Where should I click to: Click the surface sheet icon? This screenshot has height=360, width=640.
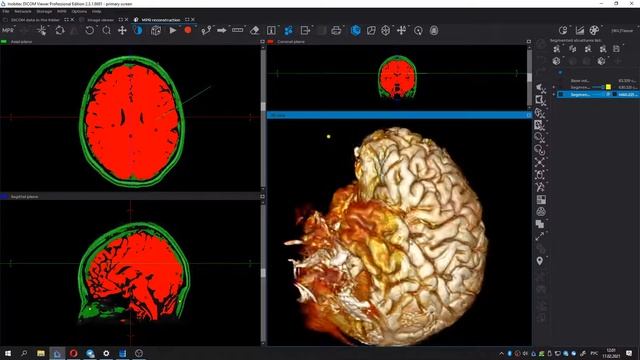pos(371,30)
